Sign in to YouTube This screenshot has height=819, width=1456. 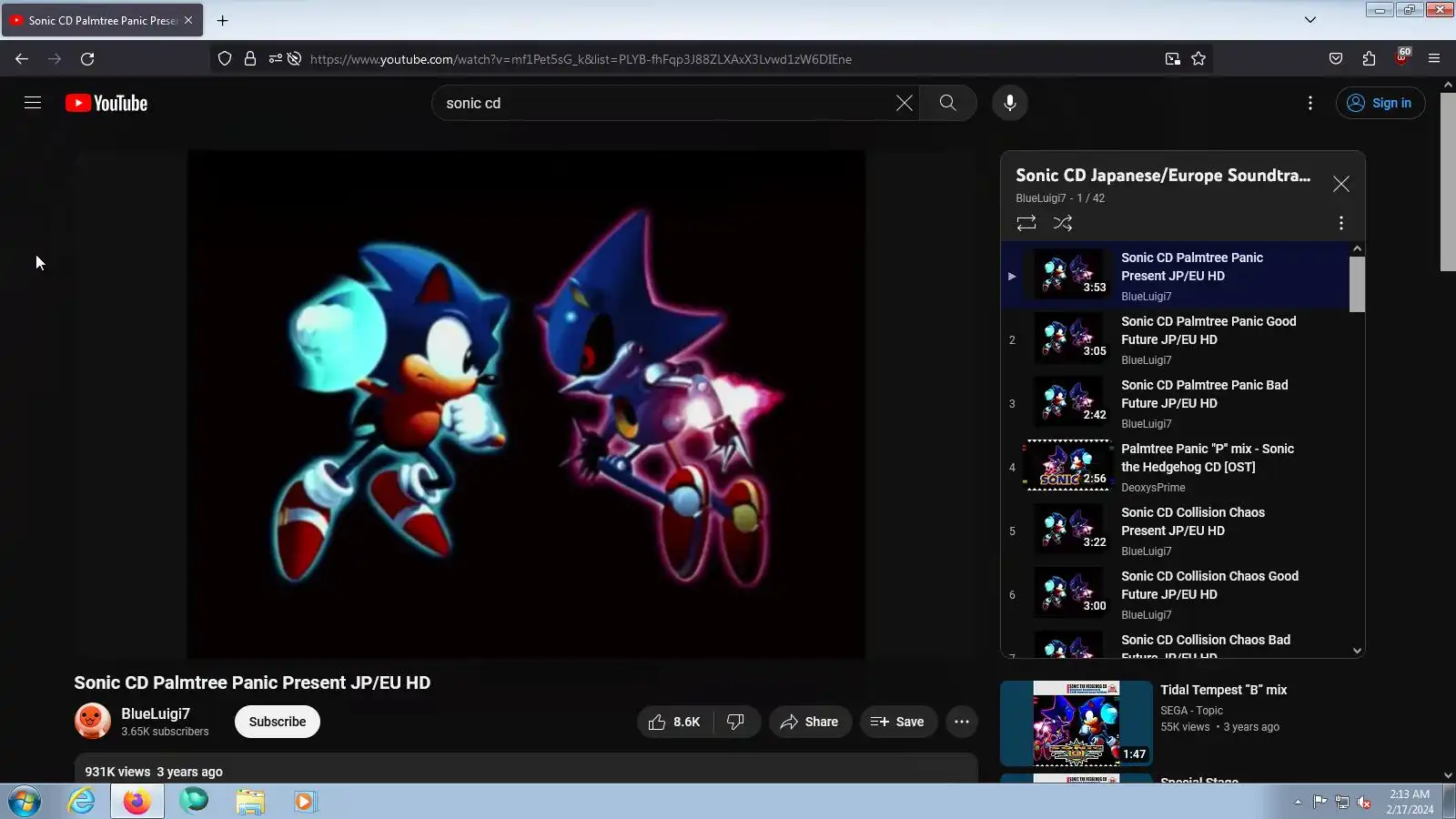(1380, 103)
